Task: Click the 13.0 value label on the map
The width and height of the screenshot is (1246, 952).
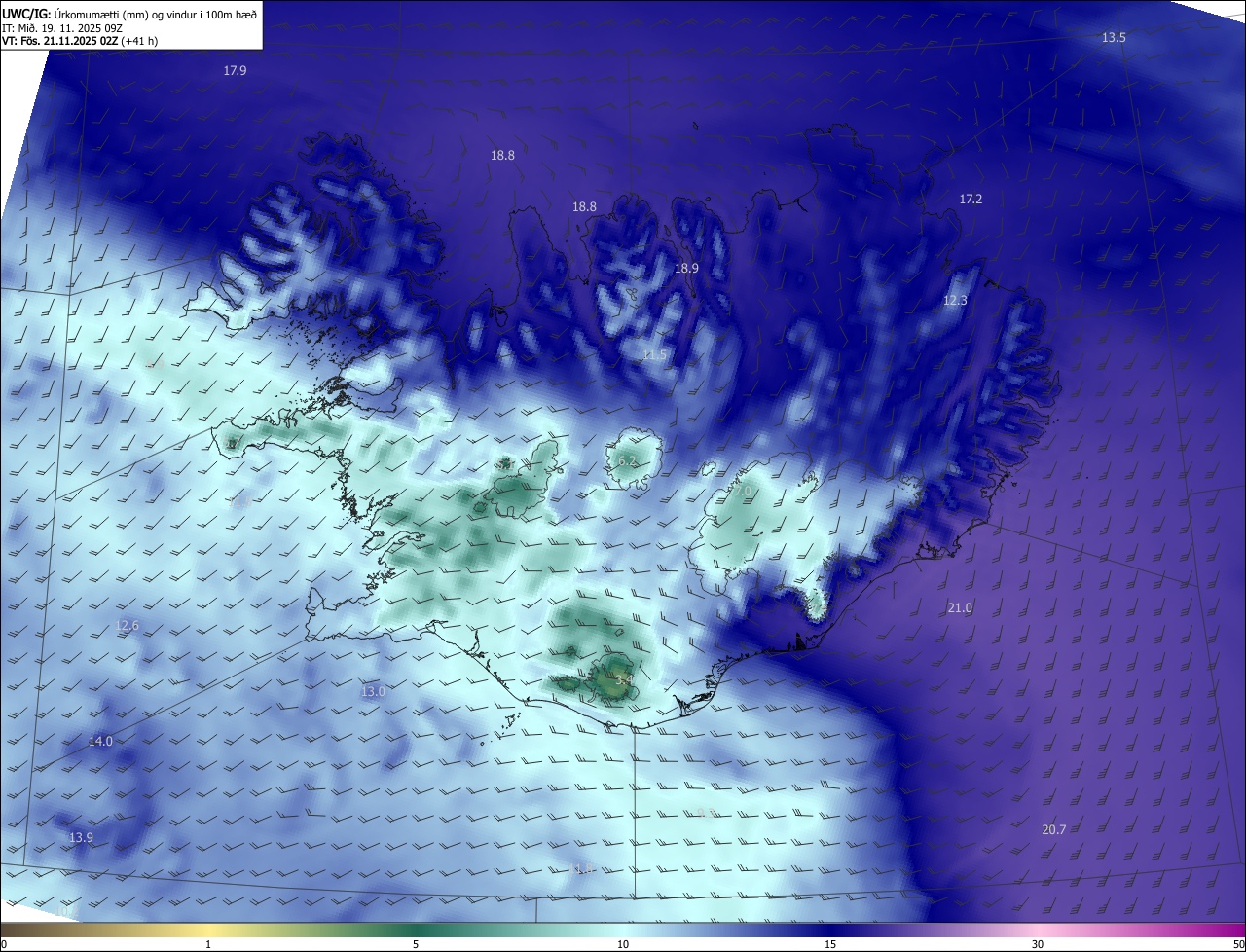Action: coord(373,691)
